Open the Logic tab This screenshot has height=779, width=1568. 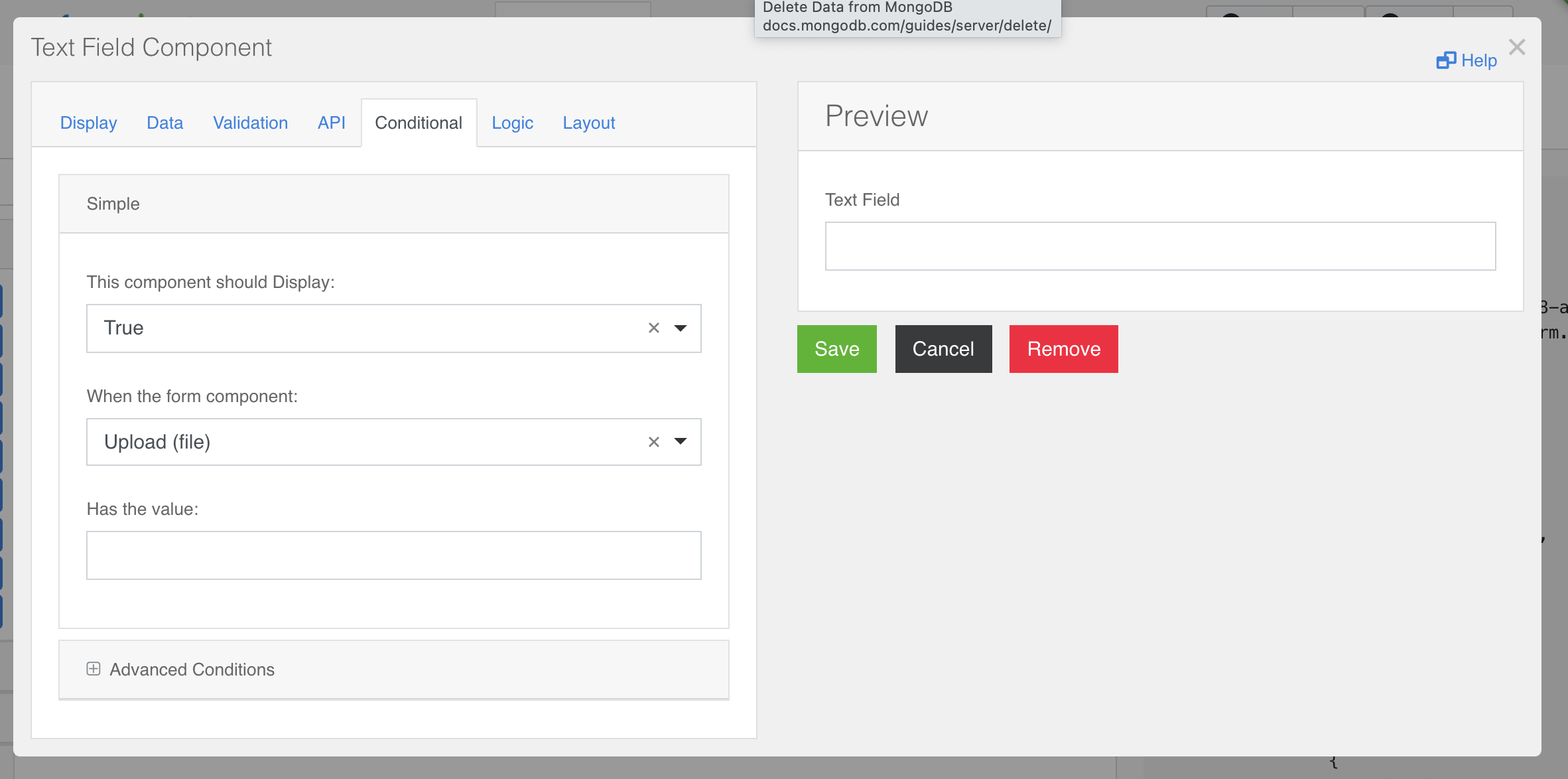tap(512, 122)
